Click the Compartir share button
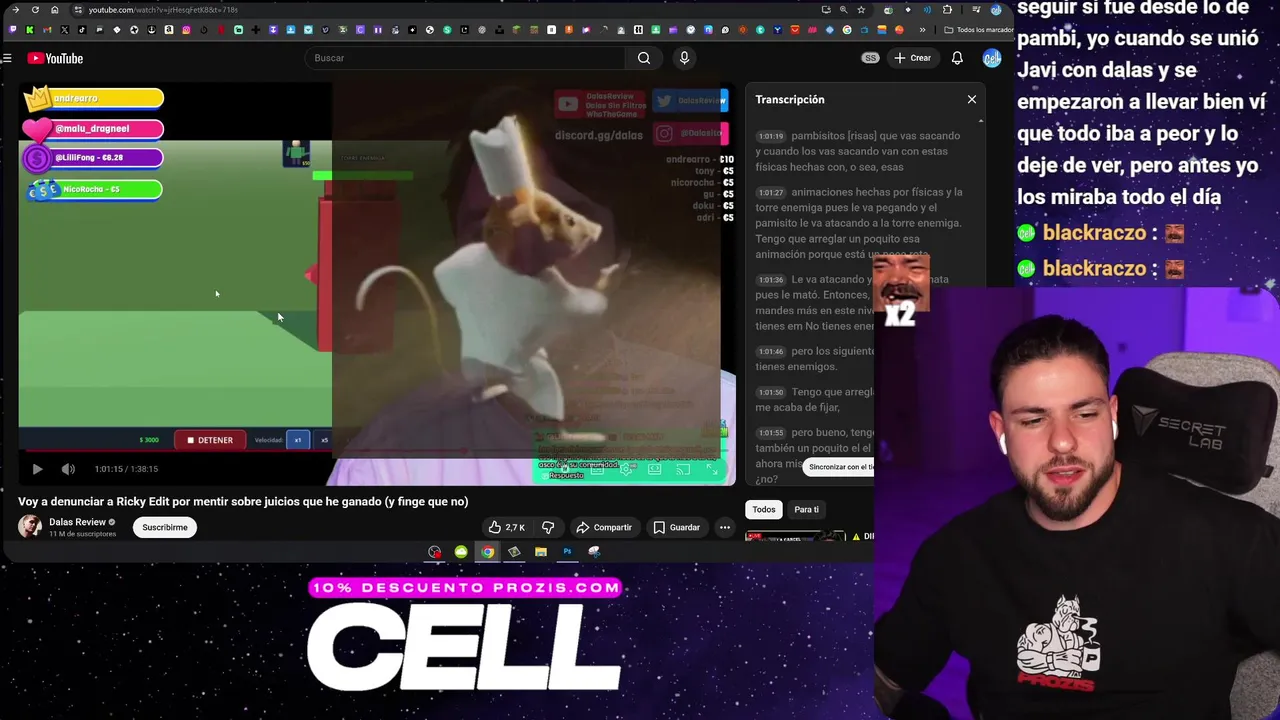 [603, 527]
